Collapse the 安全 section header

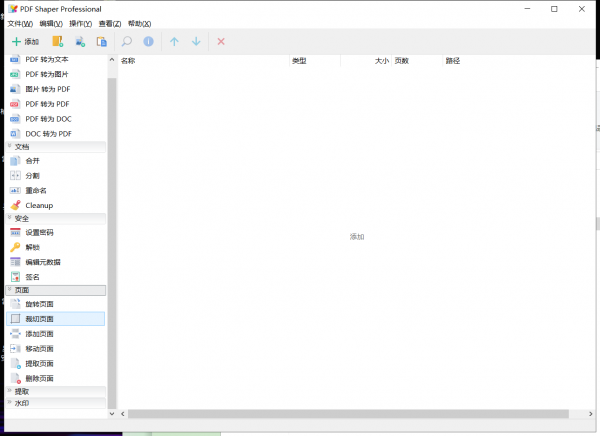[56, 219]
